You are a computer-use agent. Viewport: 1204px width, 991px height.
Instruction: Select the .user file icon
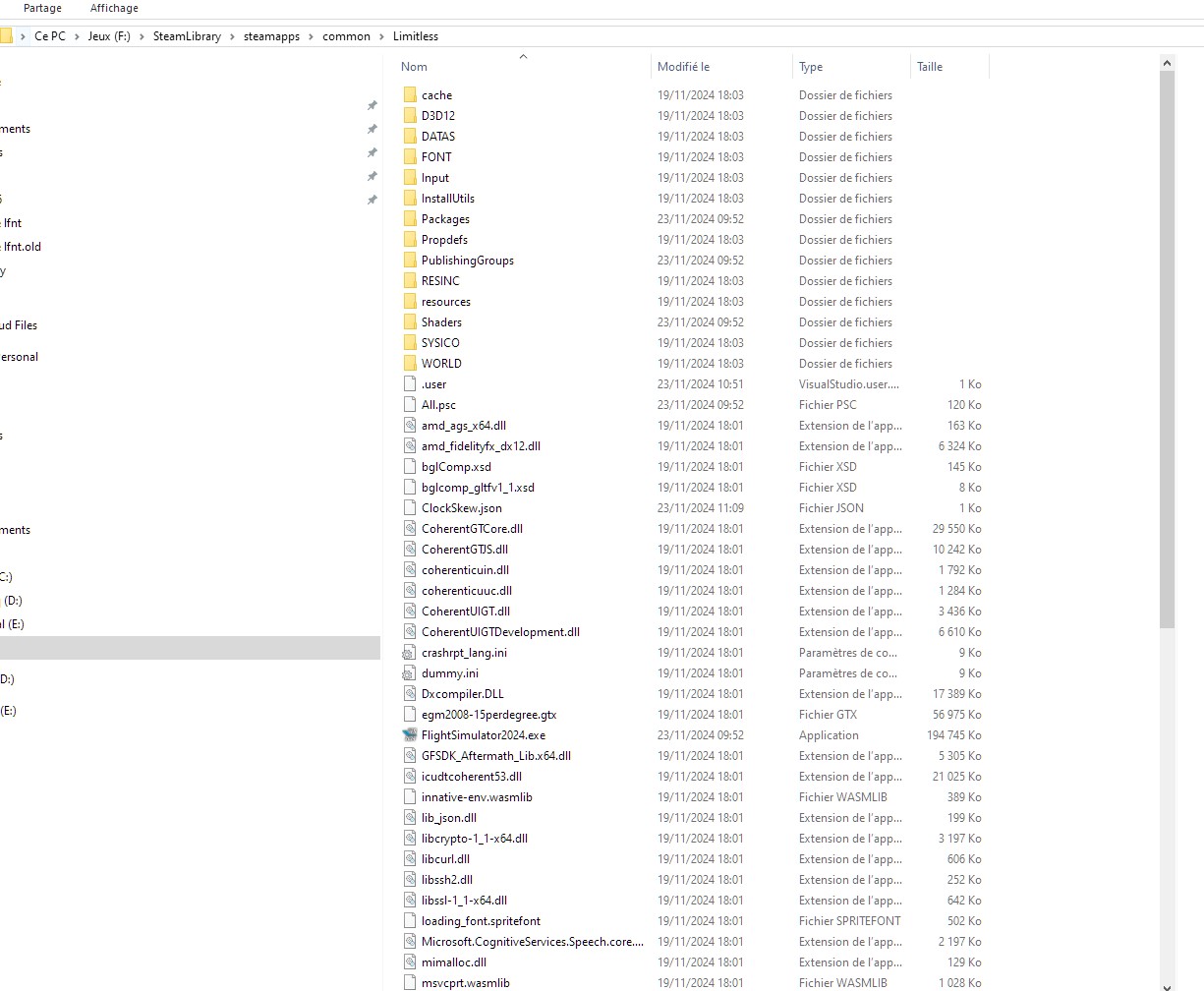tap(410, 384)
